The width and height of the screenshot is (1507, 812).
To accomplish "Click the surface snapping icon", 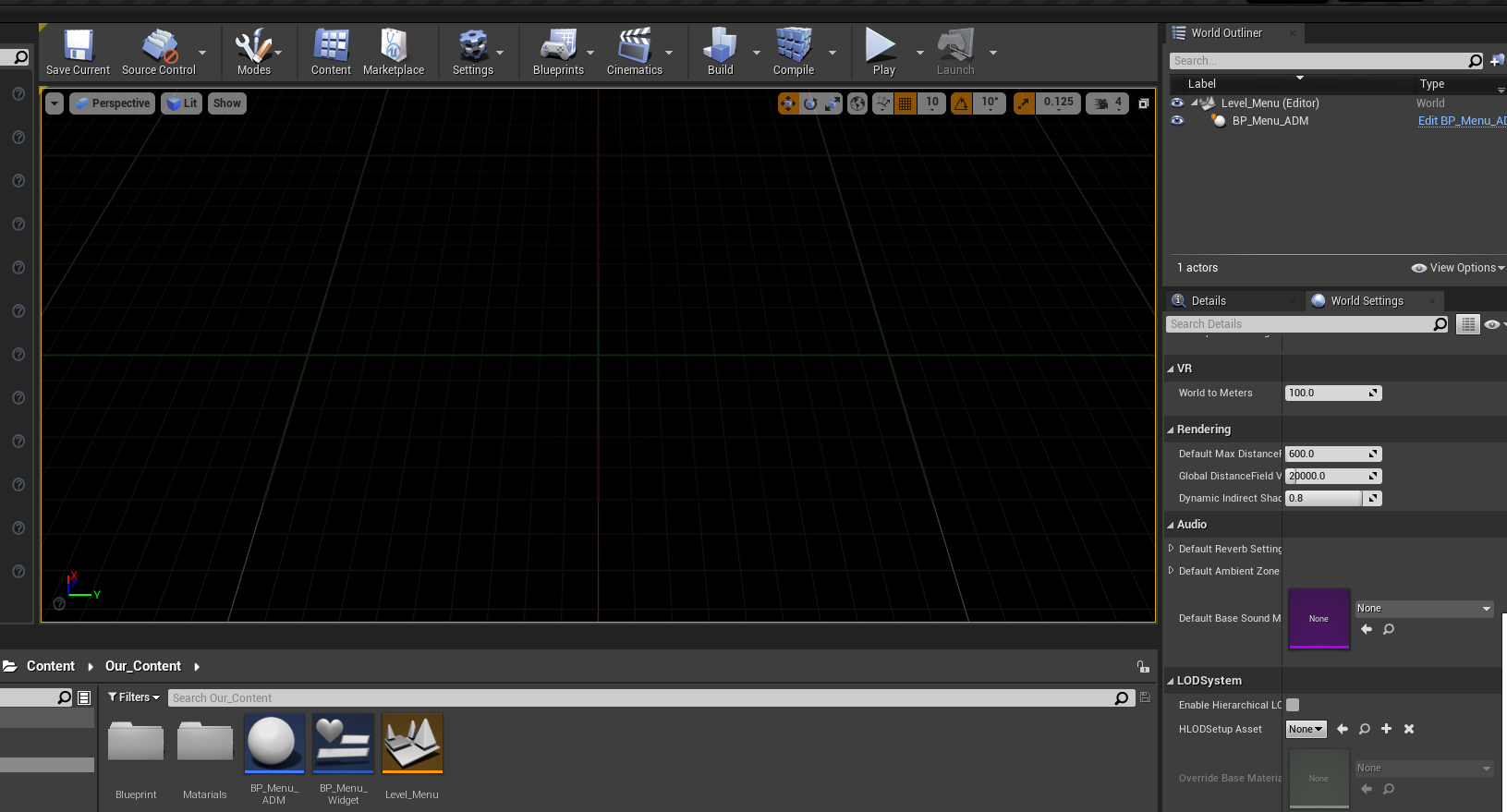I will click(883, 103).
